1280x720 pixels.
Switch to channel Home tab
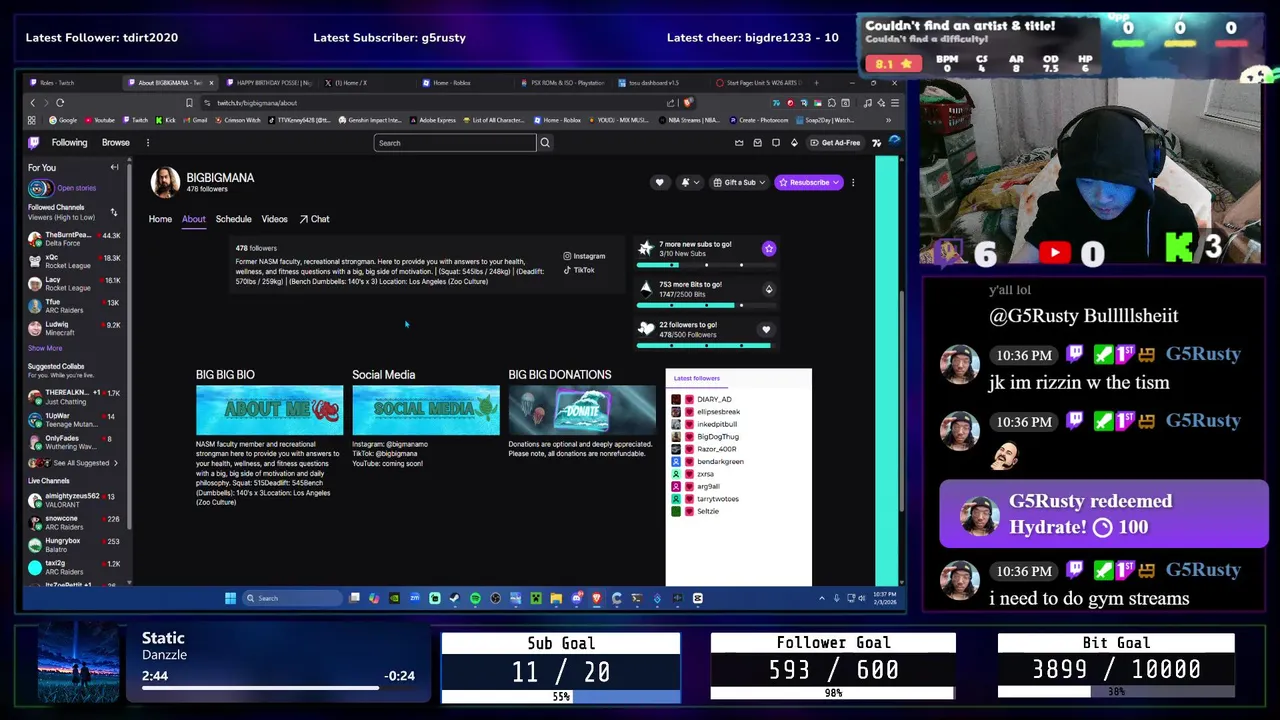point(160,219)
